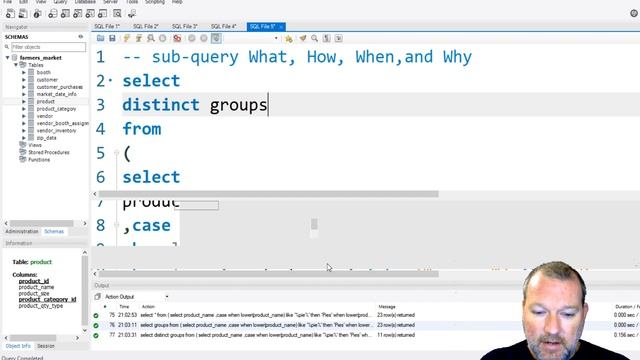Open a script file in query editor
The height and width of the screenshot is (360, 640).
[x=100, y=38]
